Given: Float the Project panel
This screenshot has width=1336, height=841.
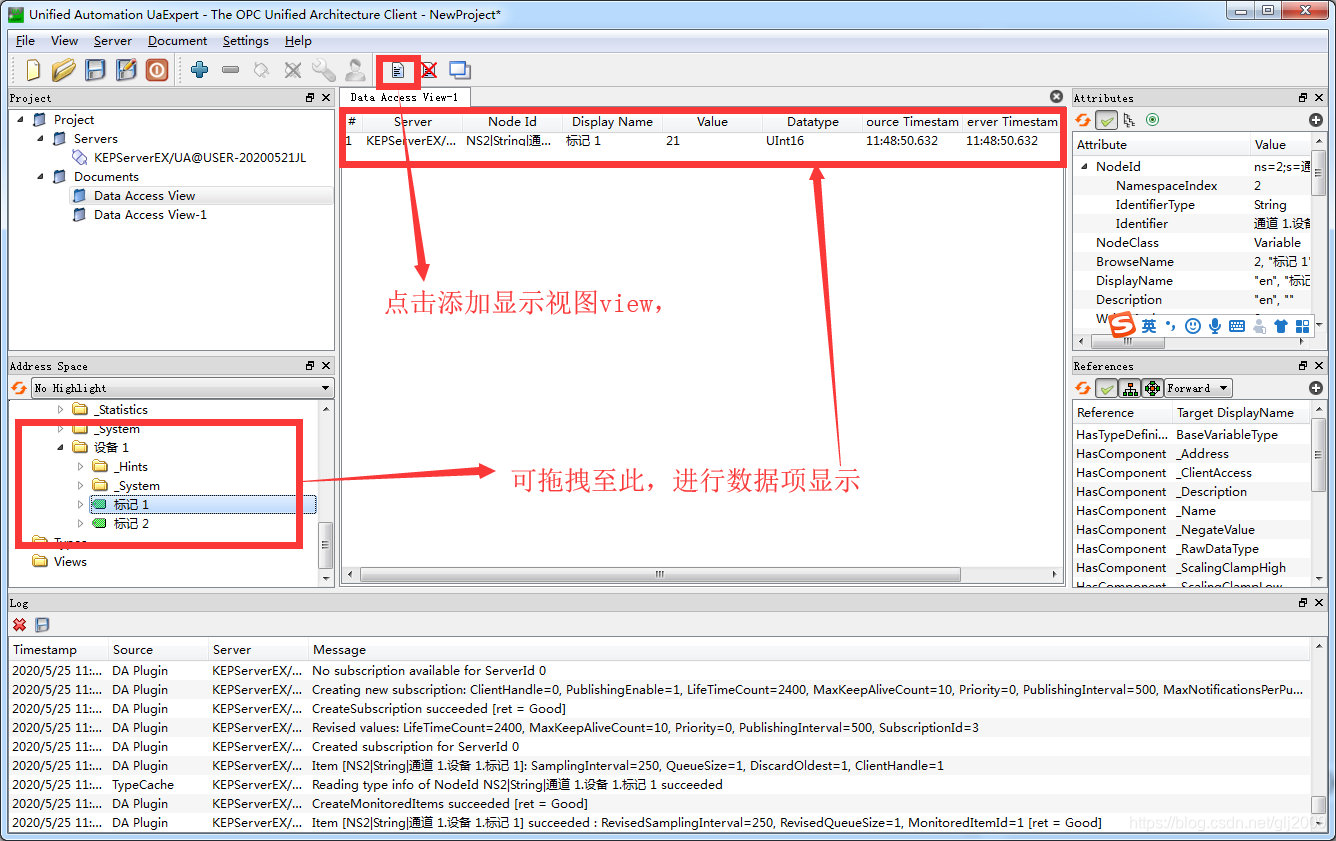Looking at the screenshot, I should tap(310, 98).
